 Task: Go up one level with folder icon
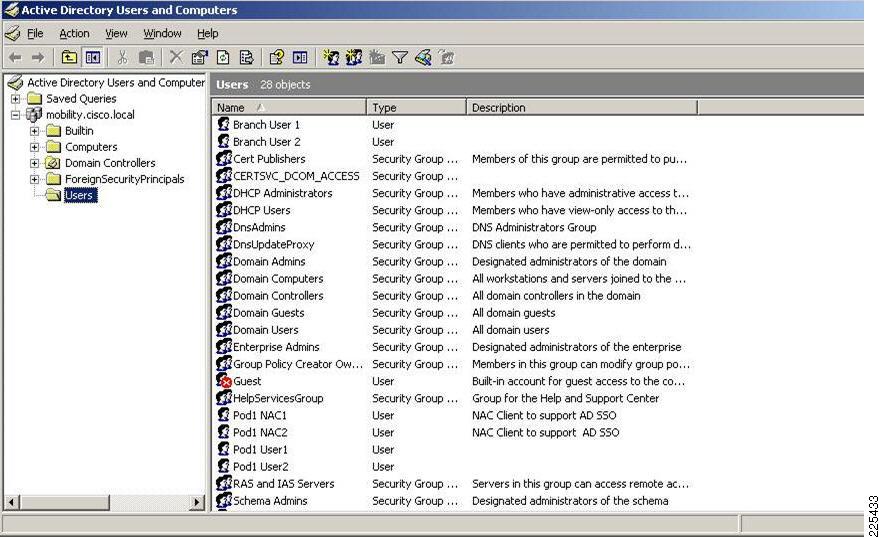[69, 57]
